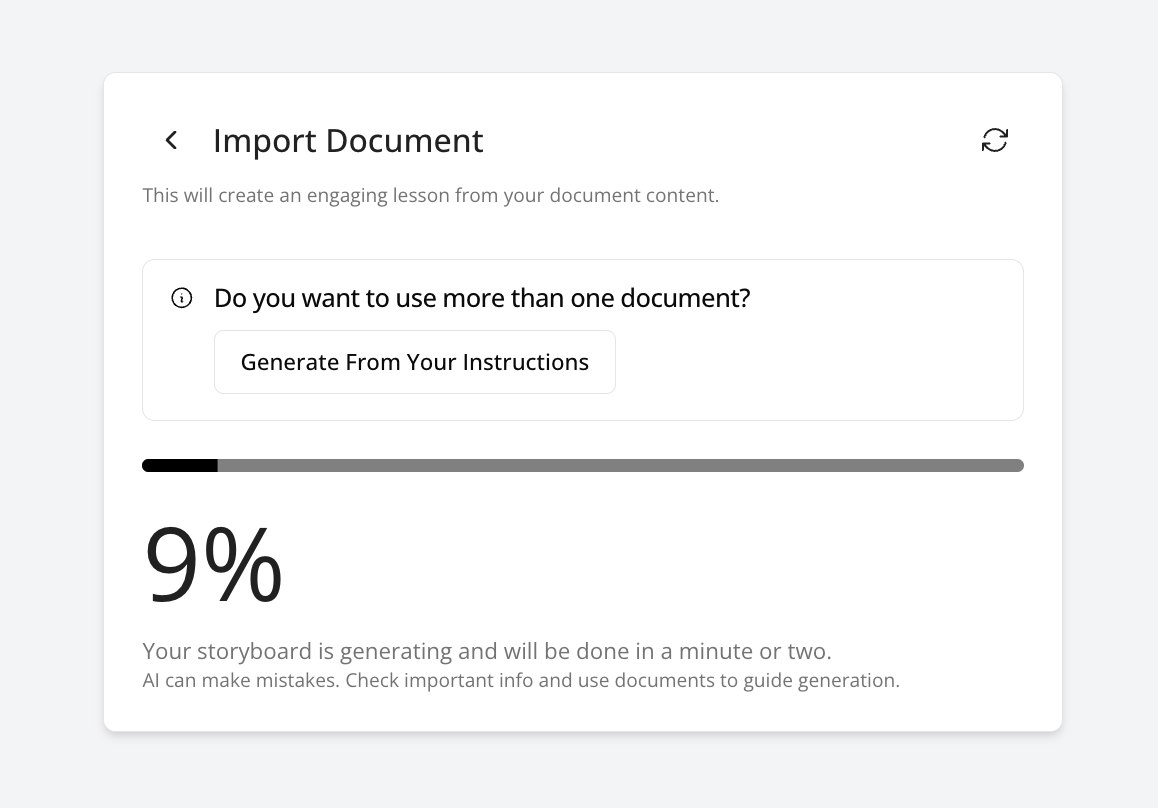Return to previous screen via back arrow
This screenshot has width=1158, height=808.
171,140
